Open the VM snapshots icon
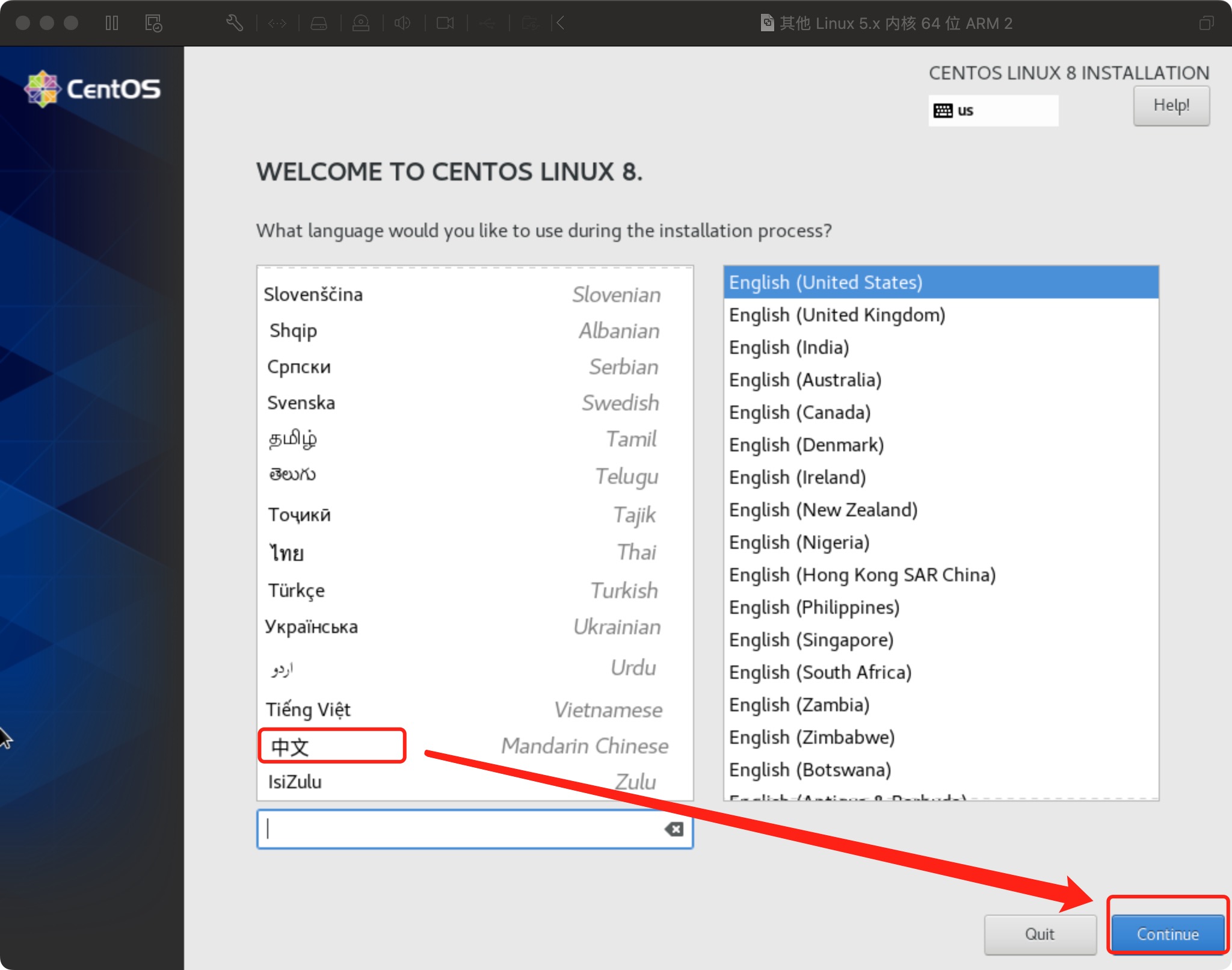This screenshot has width=1232, height=970. [x=153, y=23]
